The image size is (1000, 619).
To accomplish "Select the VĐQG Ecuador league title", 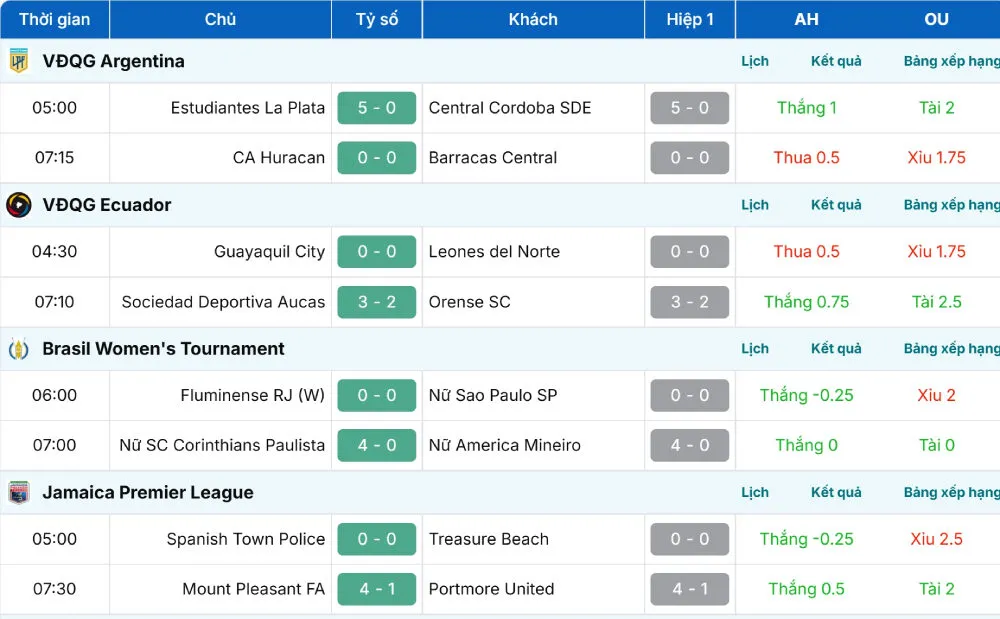I will (107, 205).
